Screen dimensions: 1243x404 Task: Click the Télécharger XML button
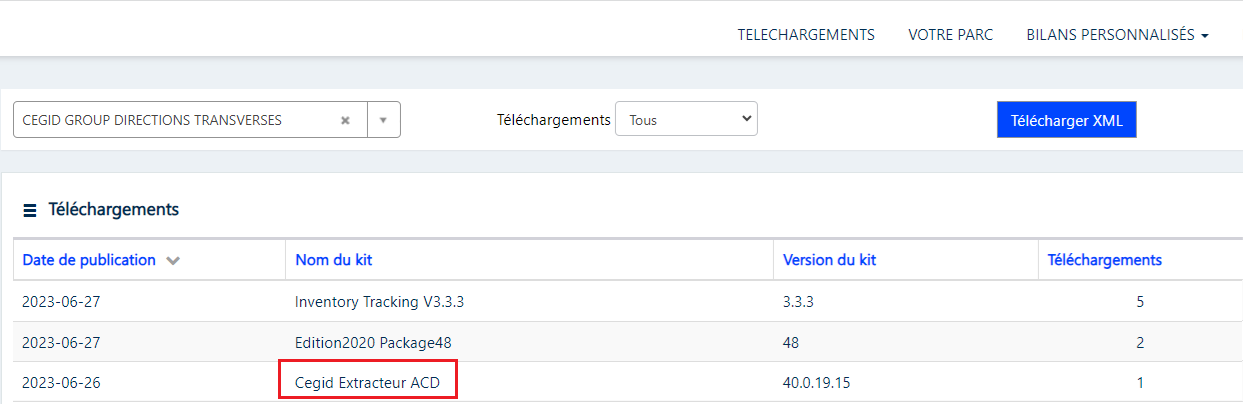1067,120
